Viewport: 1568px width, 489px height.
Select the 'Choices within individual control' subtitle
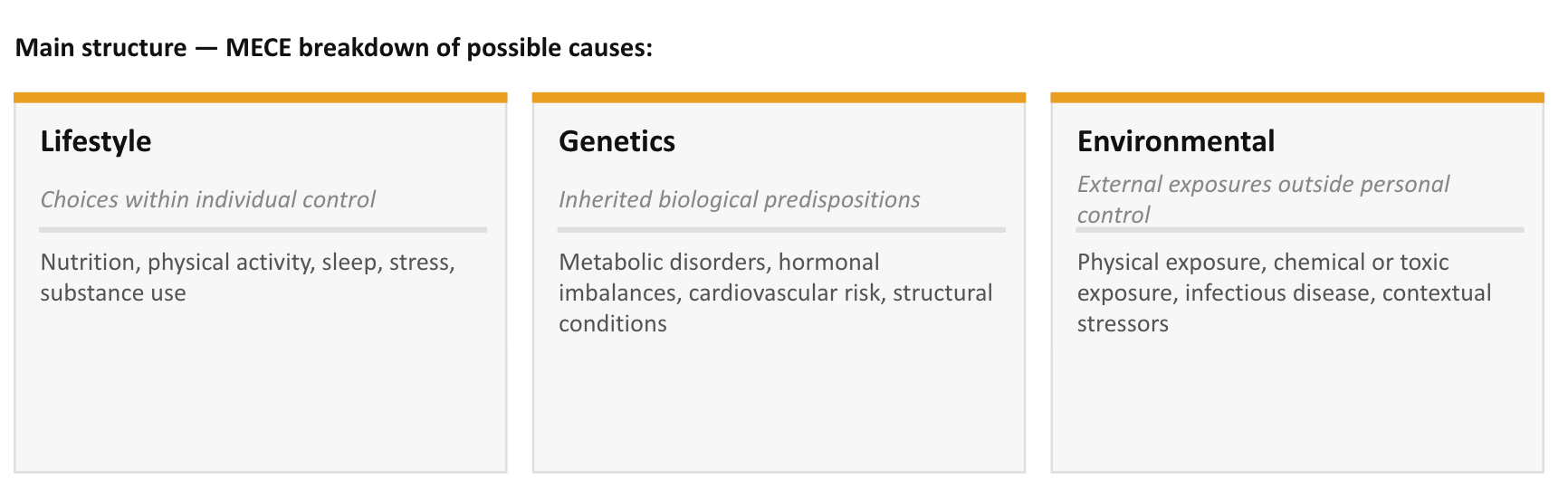[208, 199]
